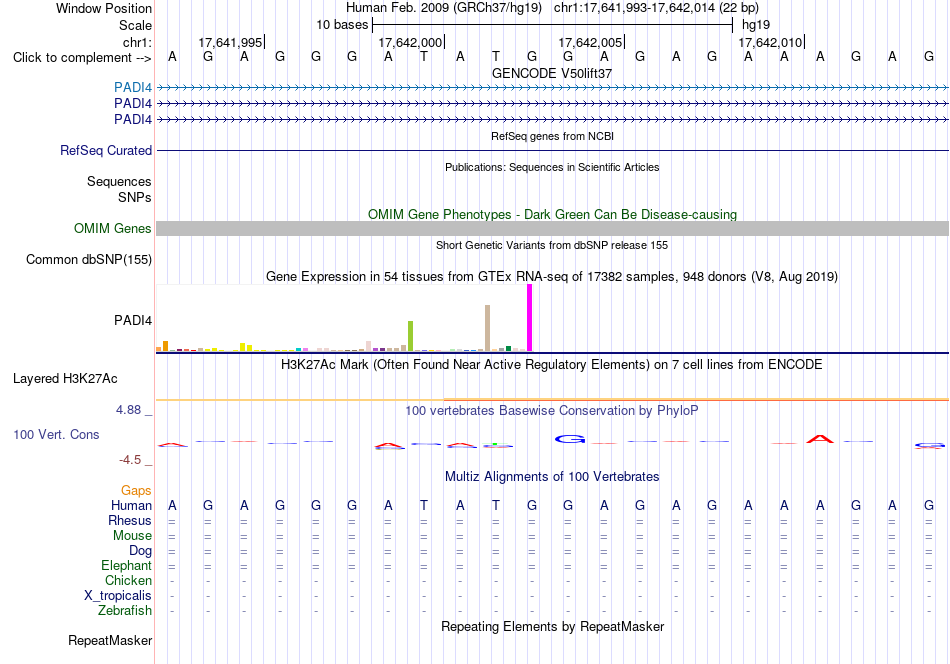Screen dimensions: 950x664
Task: Select the Human alignment row label
Action: [x=131, y=505]
